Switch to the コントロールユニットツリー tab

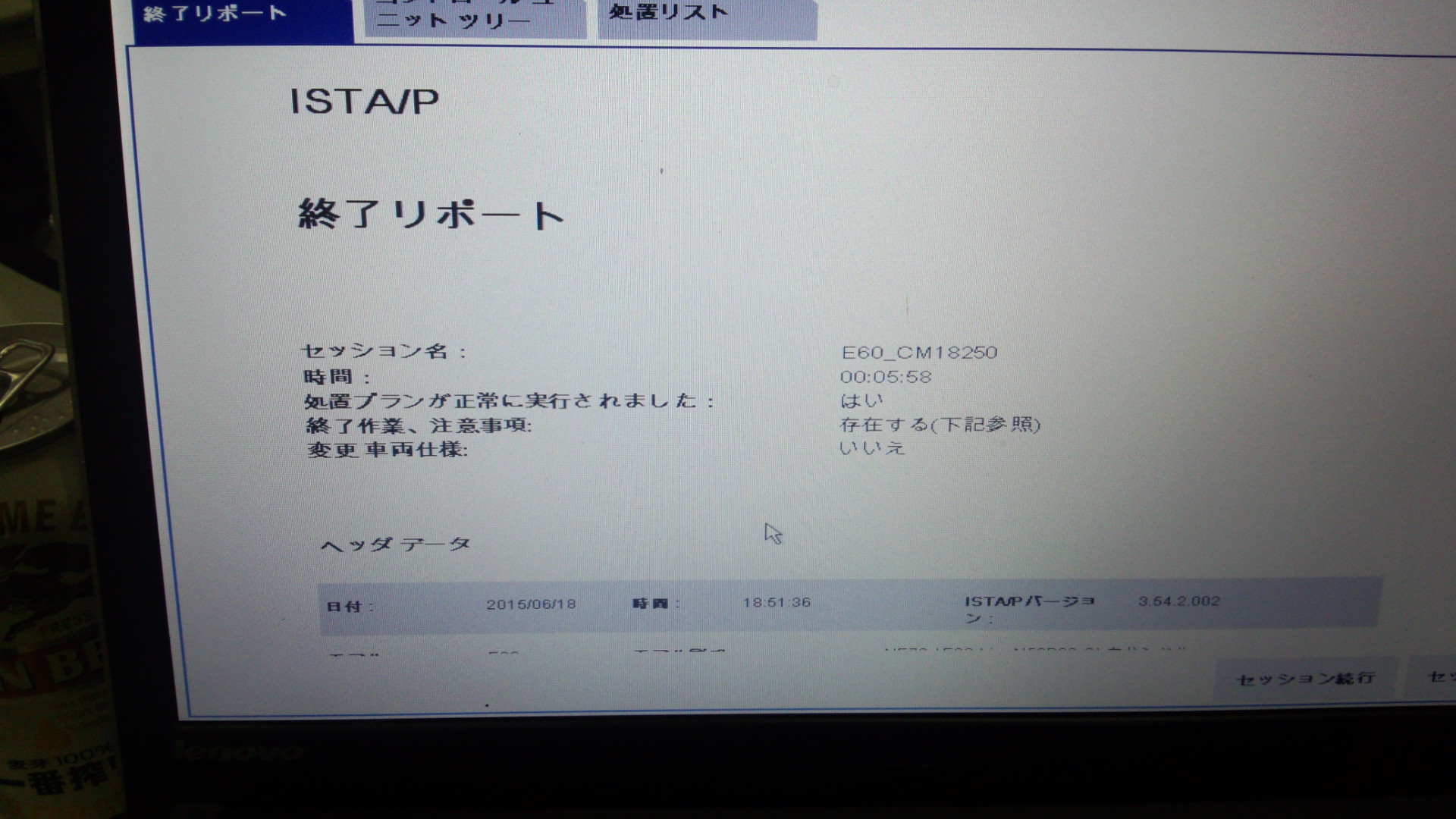(x=475, y=17)
